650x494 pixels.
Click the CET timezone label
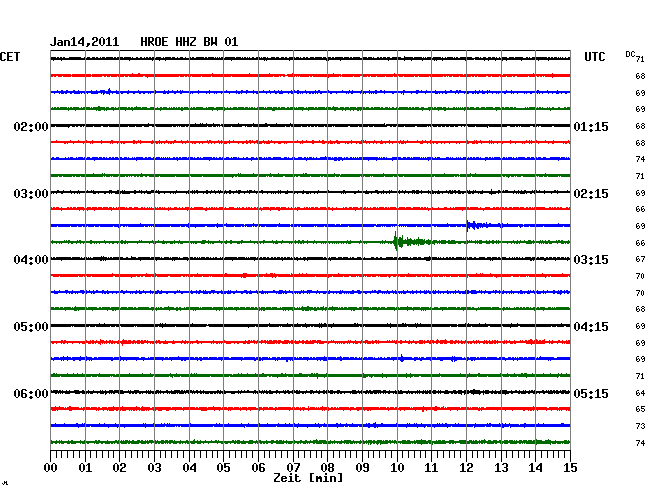tap(10, 57)
